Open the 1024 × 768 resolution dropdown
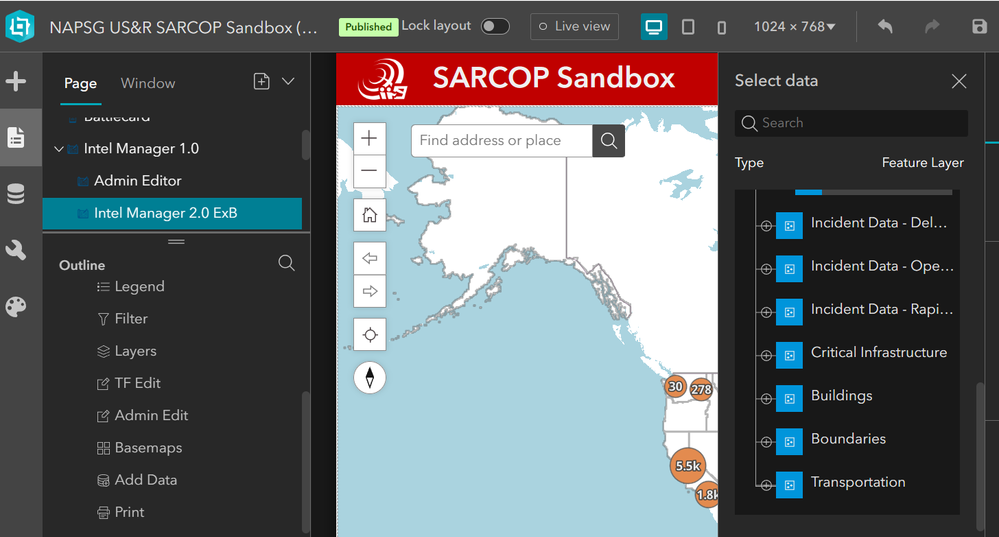 [x=794, y=27]
